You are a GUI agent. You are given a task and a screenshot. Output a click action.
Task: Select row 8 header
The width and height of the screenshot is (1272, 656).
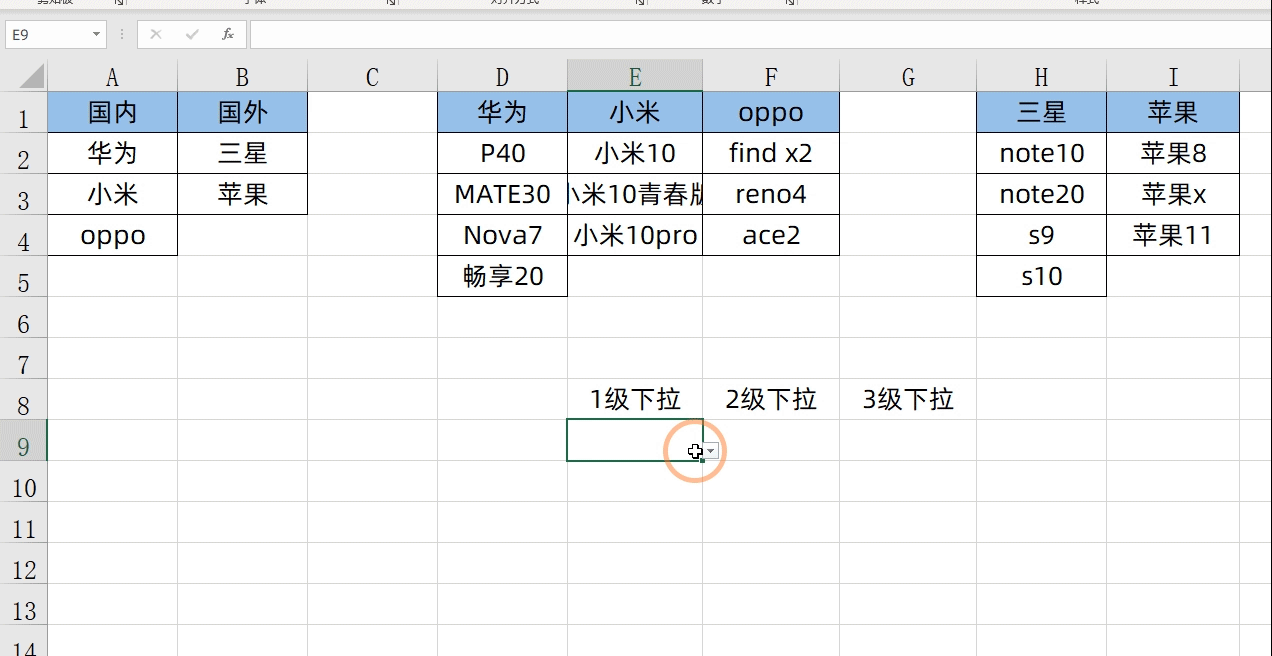pyautogui.click(x=23, y=399)
